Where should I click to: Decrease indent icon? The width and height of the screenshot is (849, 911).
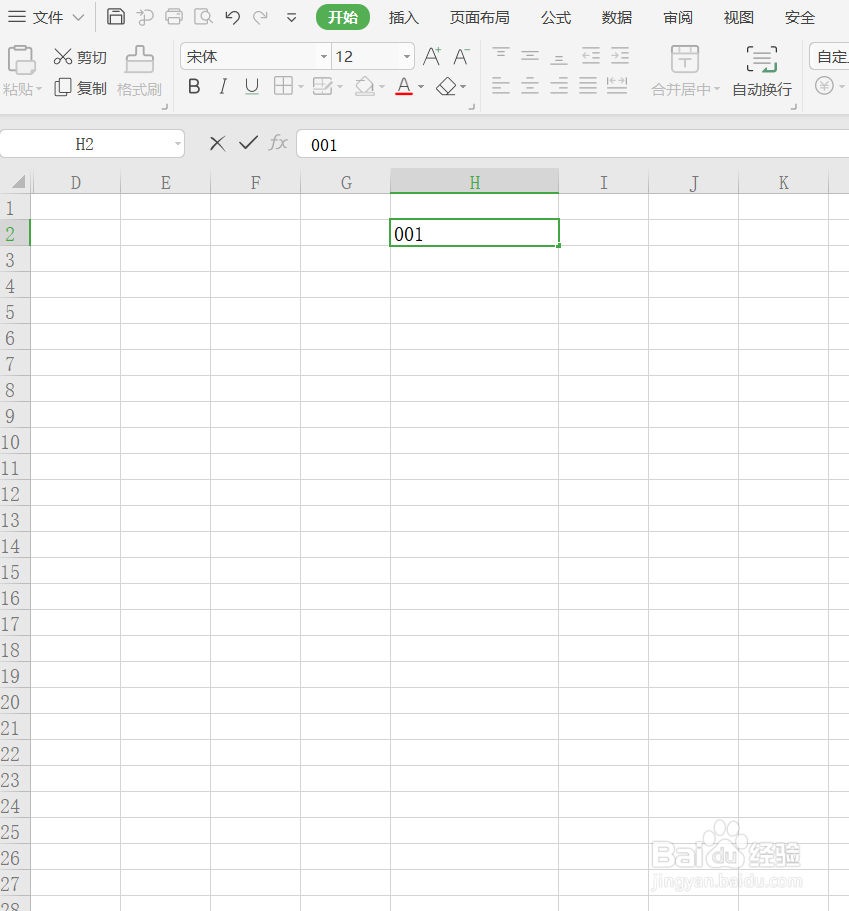(591, 56)
